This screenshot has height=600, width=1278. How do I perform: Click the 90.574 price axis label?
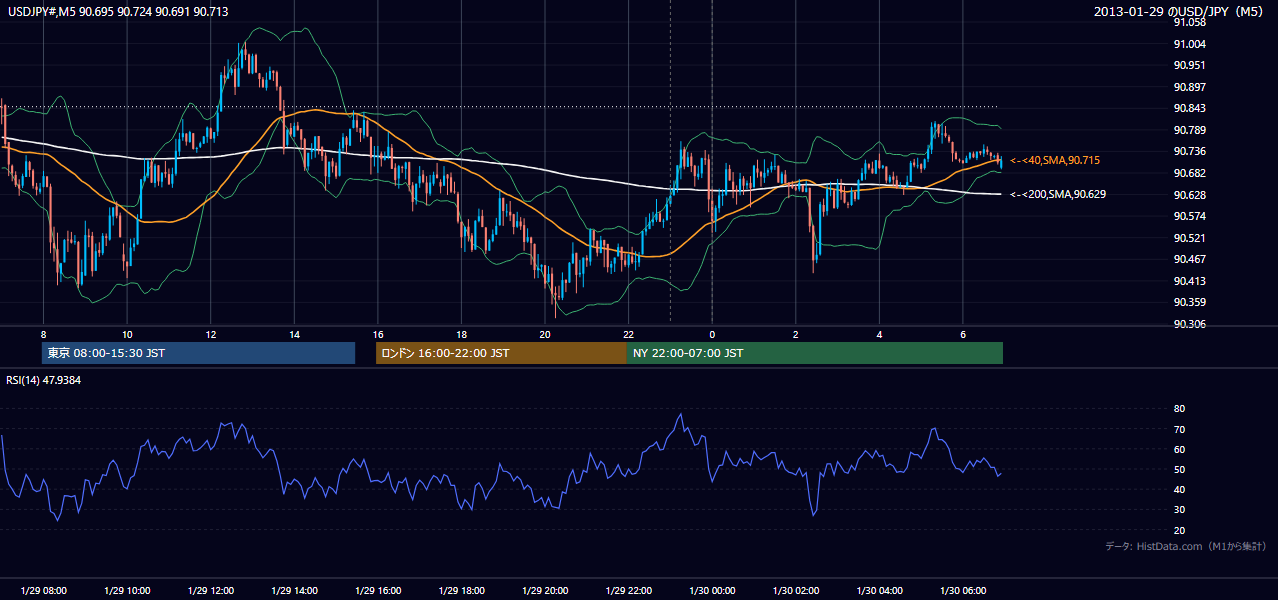1190,216
